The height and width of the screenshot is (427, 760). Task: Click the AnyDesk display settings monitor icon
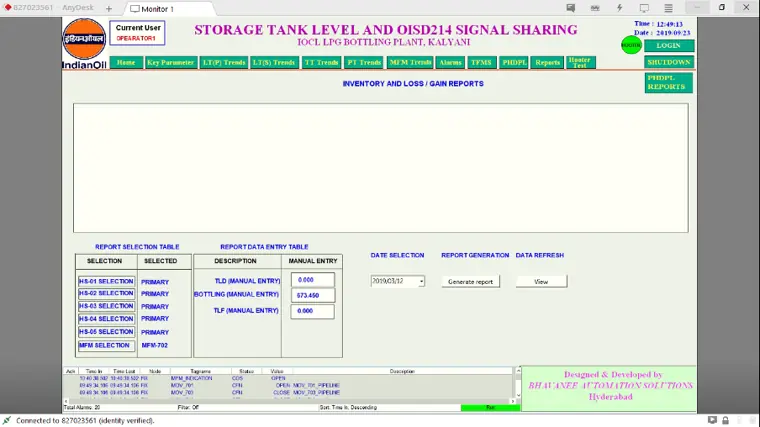pos(644,8)
